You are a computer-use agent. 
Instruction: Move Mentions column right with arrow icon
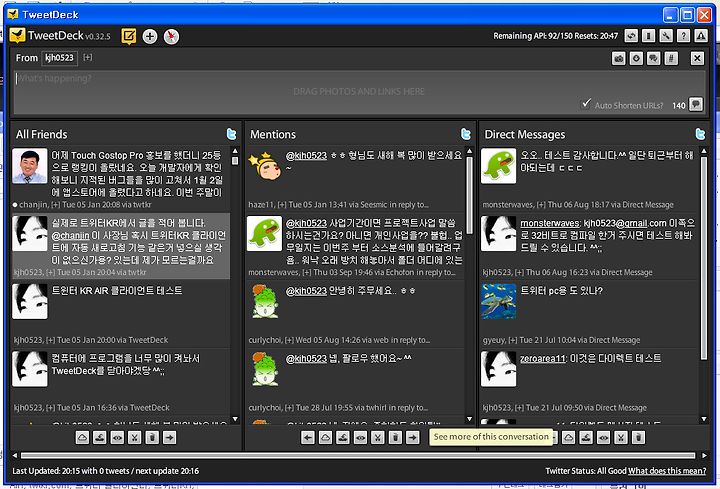(413, 438)
